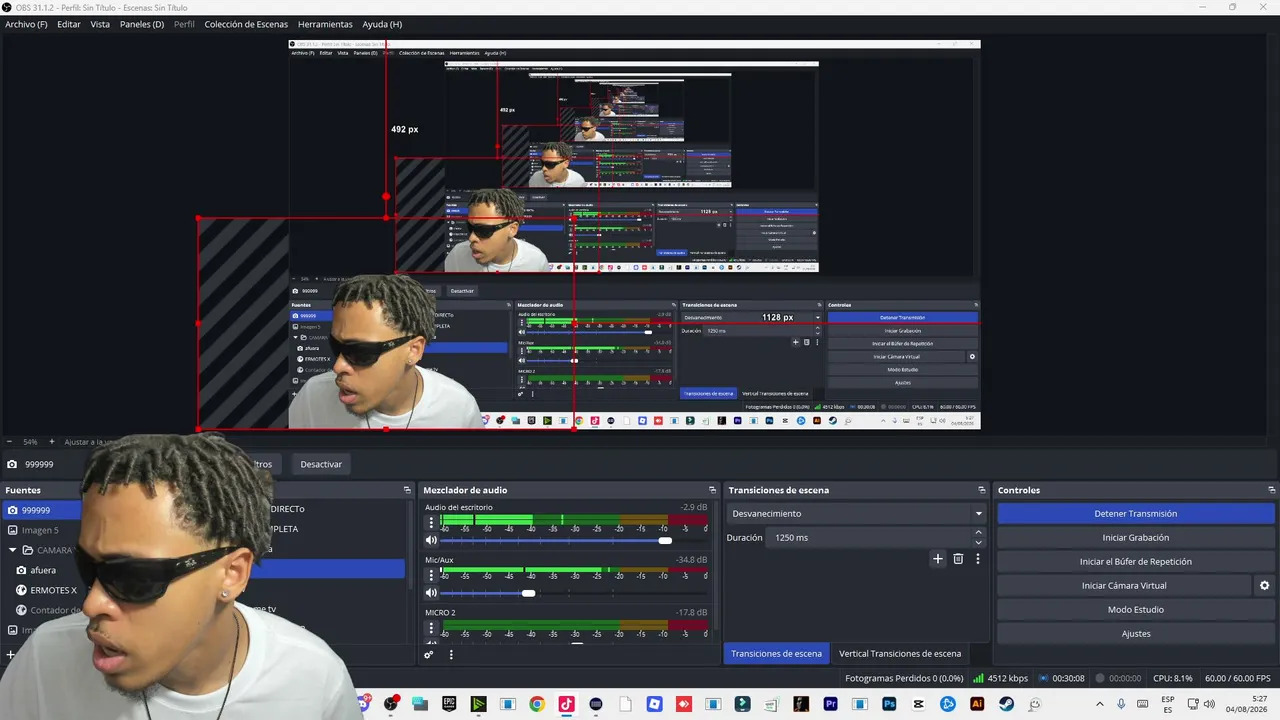
Task: Open the Desvanecimiento transition dropdown
Action: (x=856, y=514)
